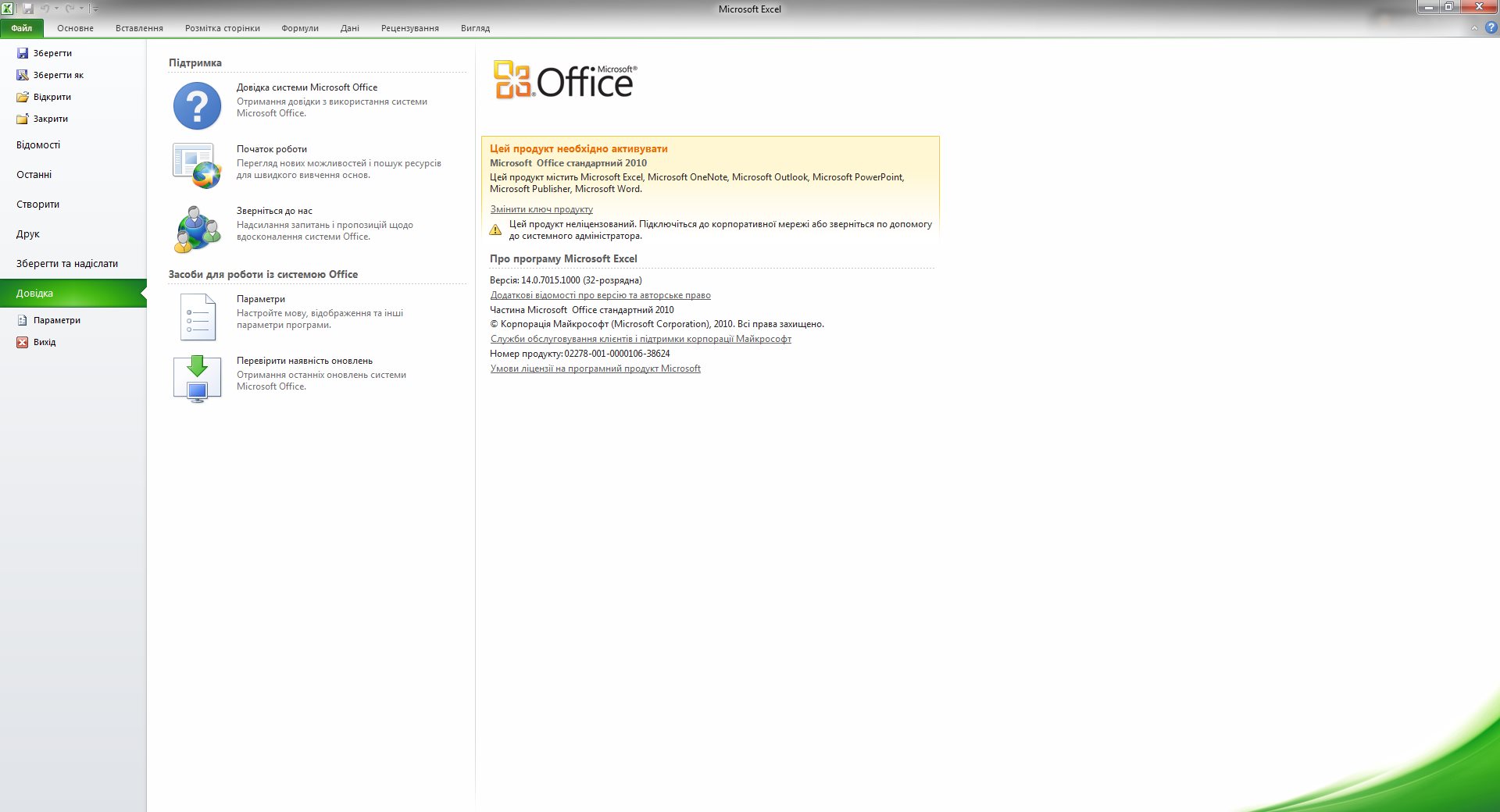
Task: Open a file via the Open folder icon
Action: coord(23,97)
